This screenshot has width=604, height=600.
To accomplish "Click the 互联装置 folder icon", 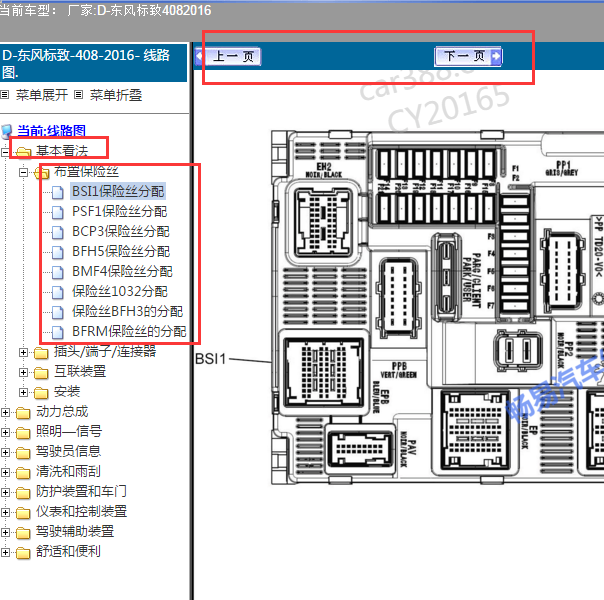I will (x=41, y=372).
